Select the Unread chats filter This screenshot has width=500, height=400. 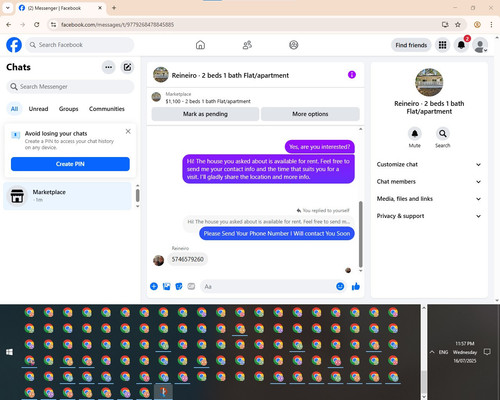pyautogui.click(x=38, y=109)
